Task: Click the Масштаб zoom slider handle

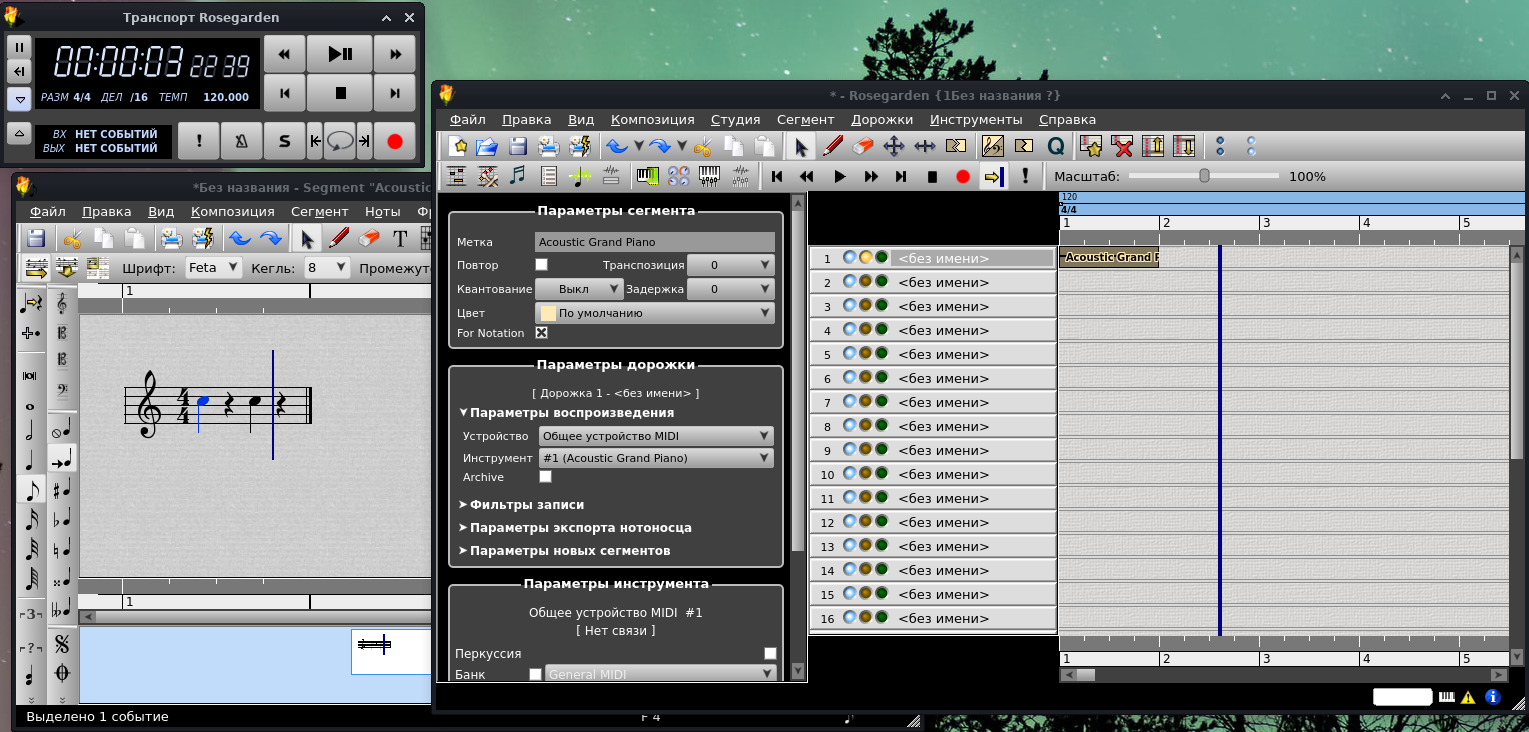Action: pos(1204,176)
